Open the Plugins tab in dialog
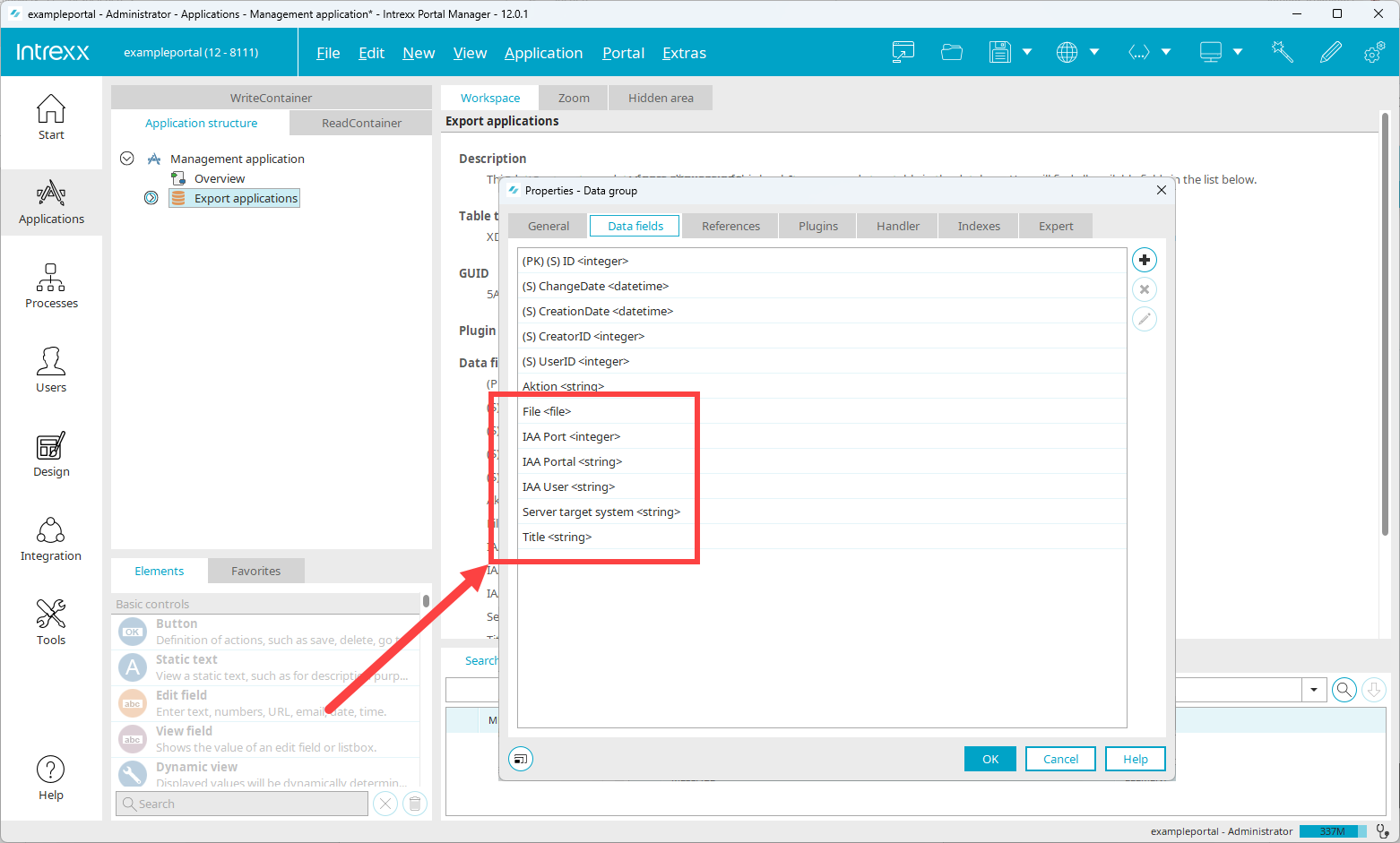The width and height of the screenshot is (1400, 843). click(818, 226)
